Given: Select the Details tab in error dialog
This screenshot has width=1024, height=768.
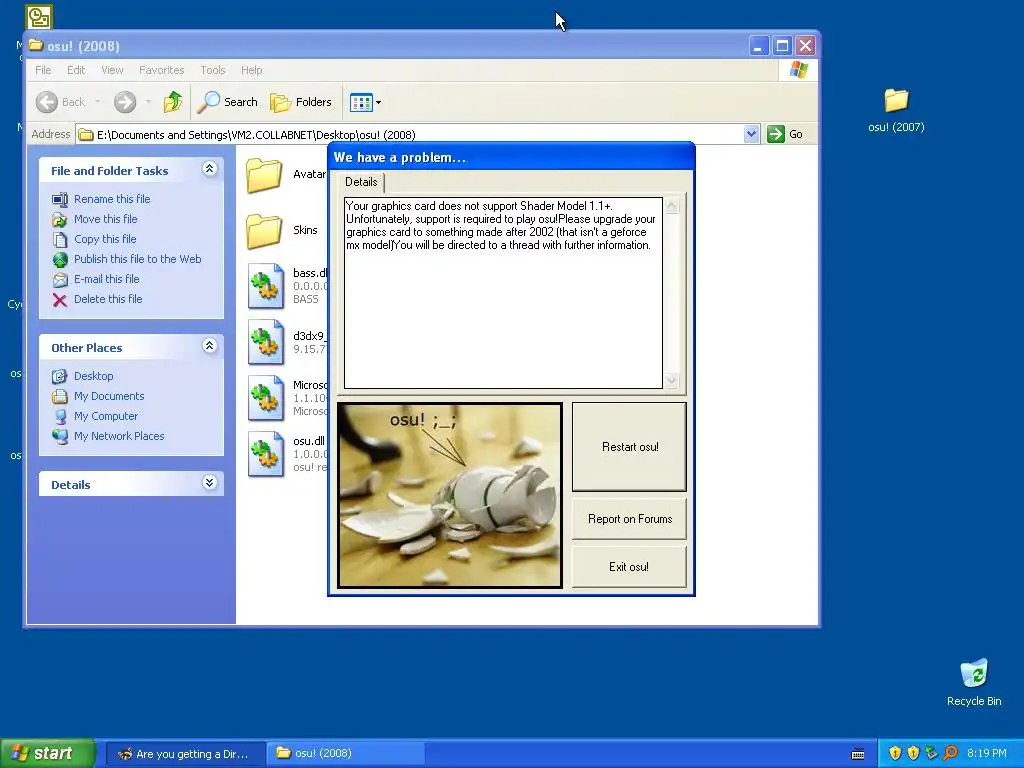Looking at the screenshot, I should [361, 182].
